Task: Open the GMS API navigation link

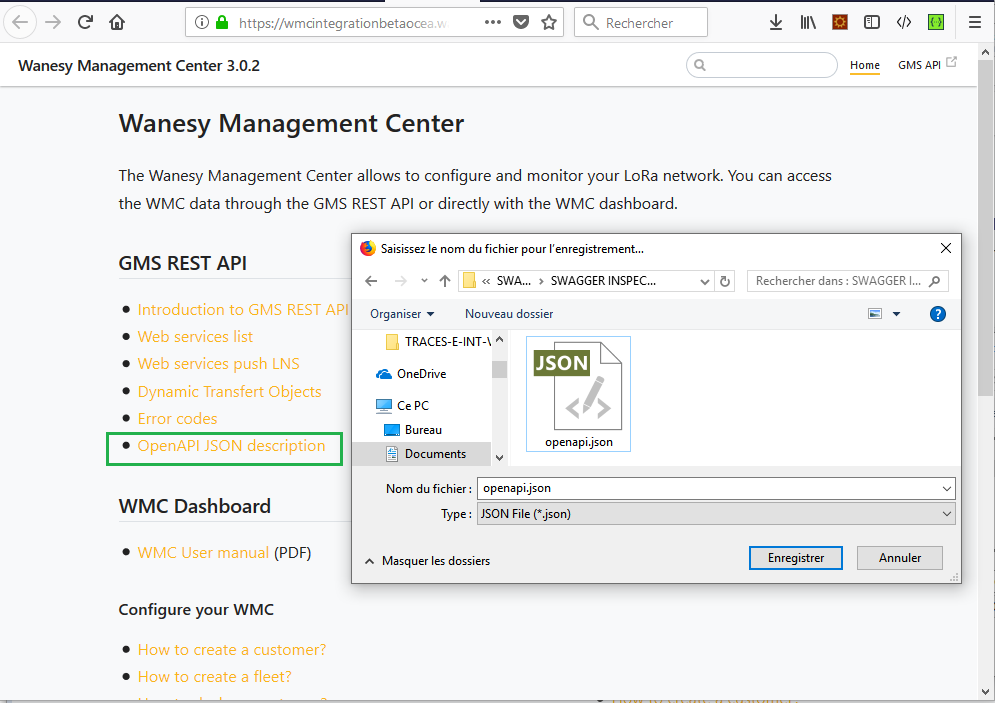Action: [x=926, y=65]
